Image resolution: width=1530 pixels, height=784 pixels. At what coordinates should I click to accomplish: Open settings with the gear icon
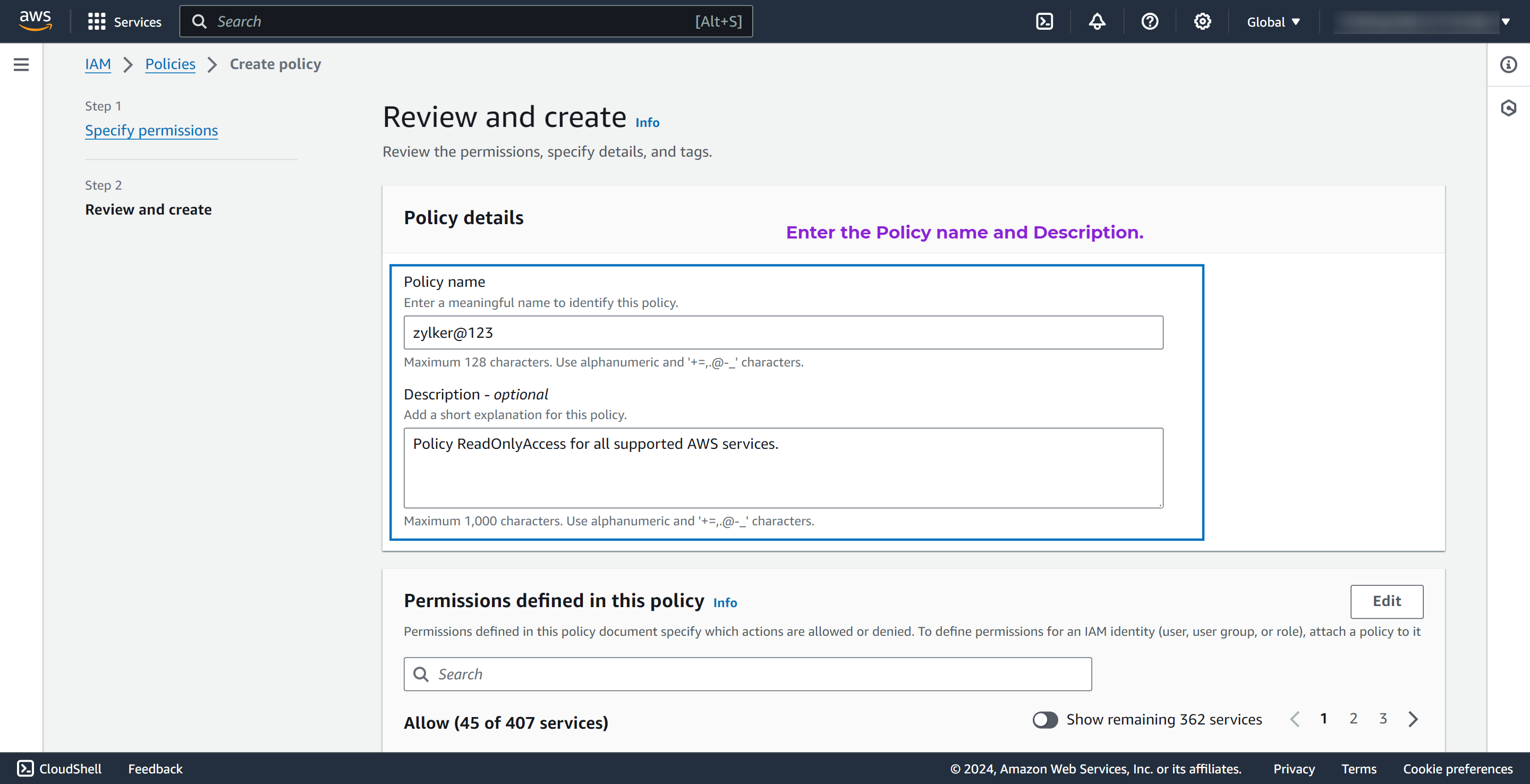1202,21
